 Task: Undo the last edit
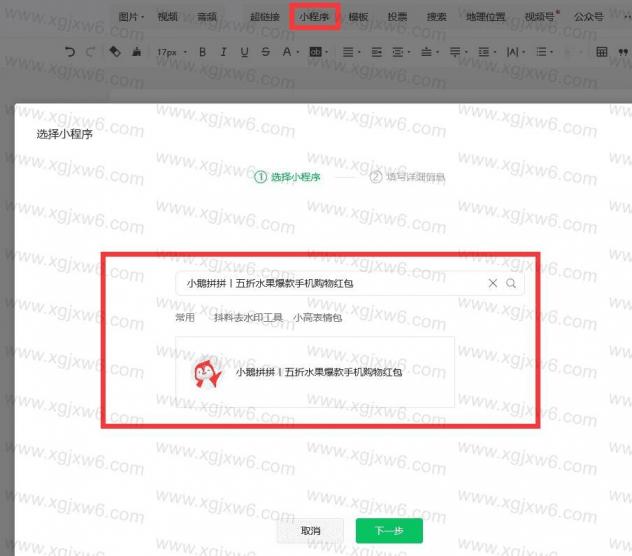70,52
